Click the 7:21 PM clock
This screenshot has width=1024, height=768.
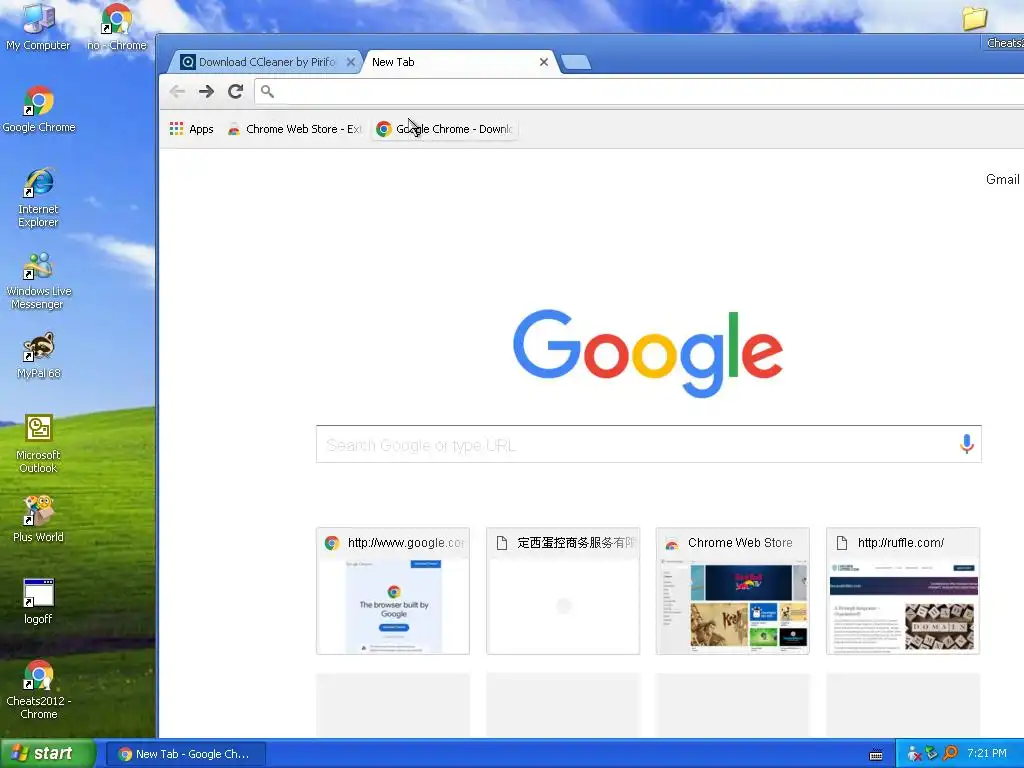(x=987, y=754)
